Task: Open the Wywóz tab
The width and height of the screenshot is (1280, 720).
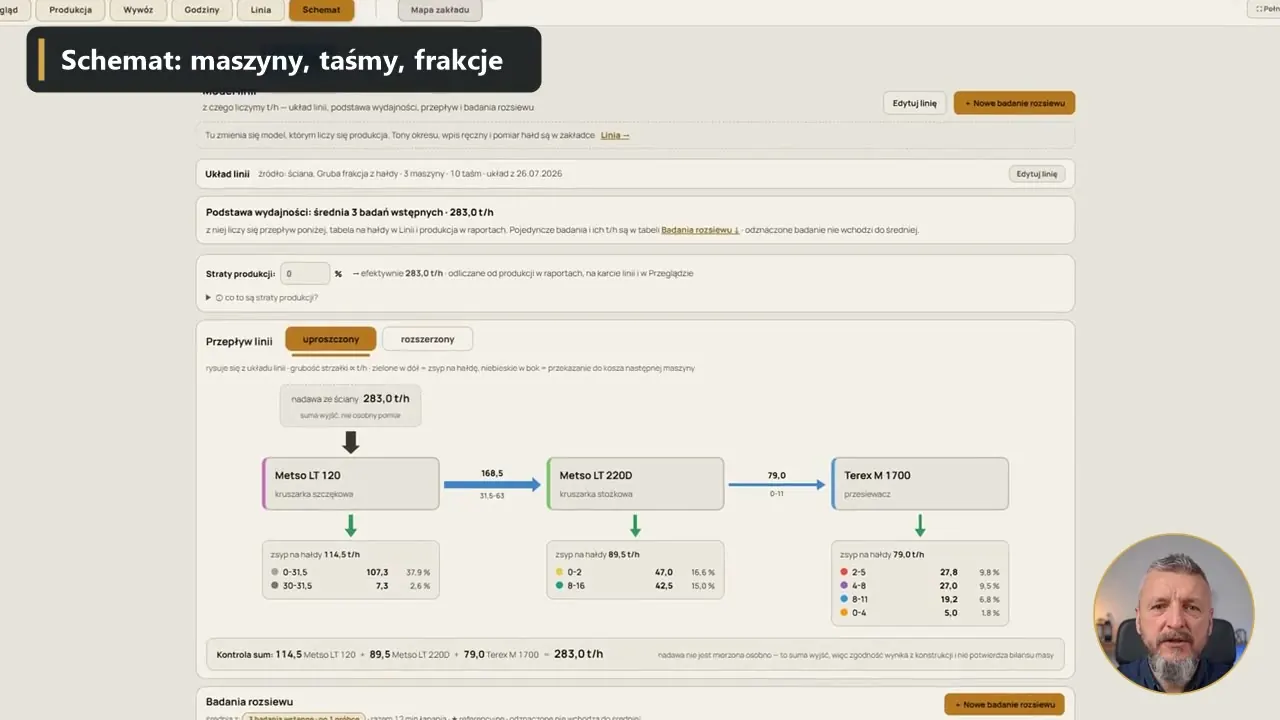Action: tap(138, 10)
